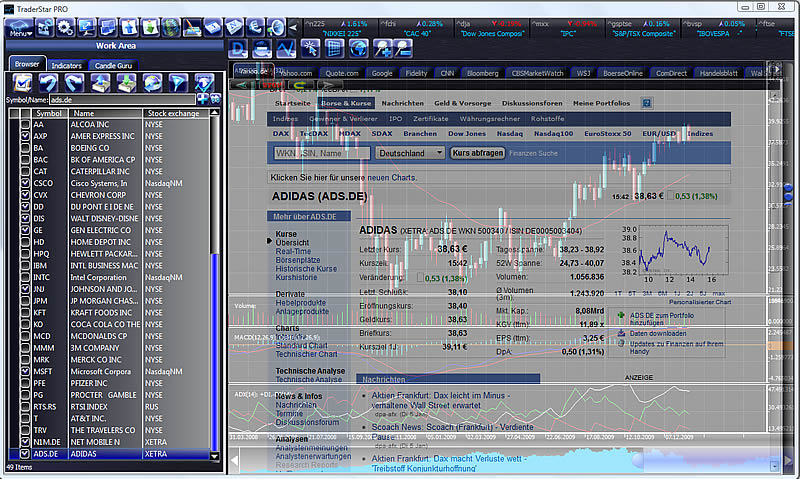Click the yellow reload page button
The width and height of the screenshot is (800, 479).
click(x=300, y=85)
